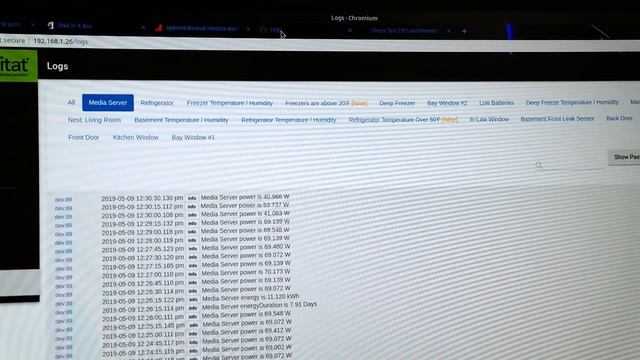Screen dimensions: 640x360
Task: Click the log search magnifier icon
Action: click(x=539, y=165)
